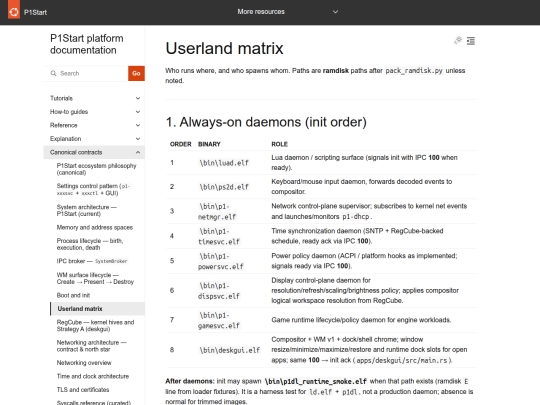Viewport: 540px width, 405px height.
Task: Click the ROLE column header
Action: [279, 144]
